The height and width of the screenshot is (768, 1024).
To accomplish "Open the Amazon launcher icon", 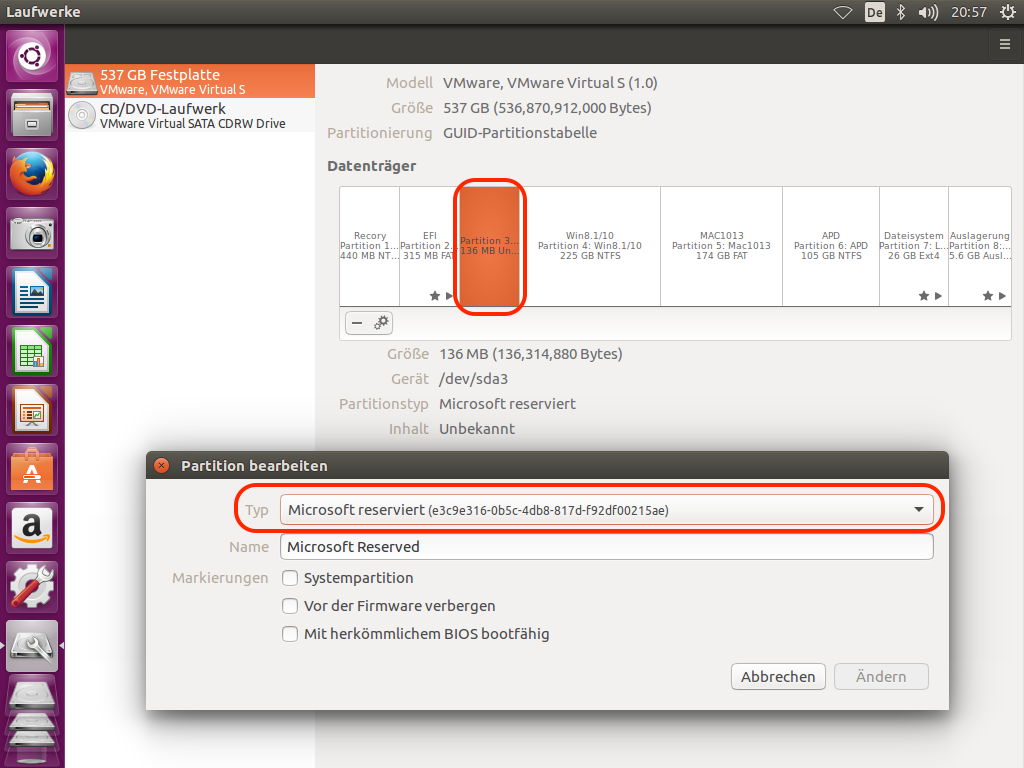I will point(32,528).
